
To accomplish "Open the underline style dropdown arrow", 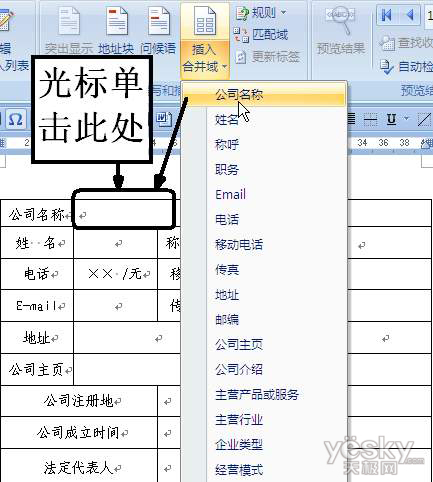I will (x=406, y=118).
